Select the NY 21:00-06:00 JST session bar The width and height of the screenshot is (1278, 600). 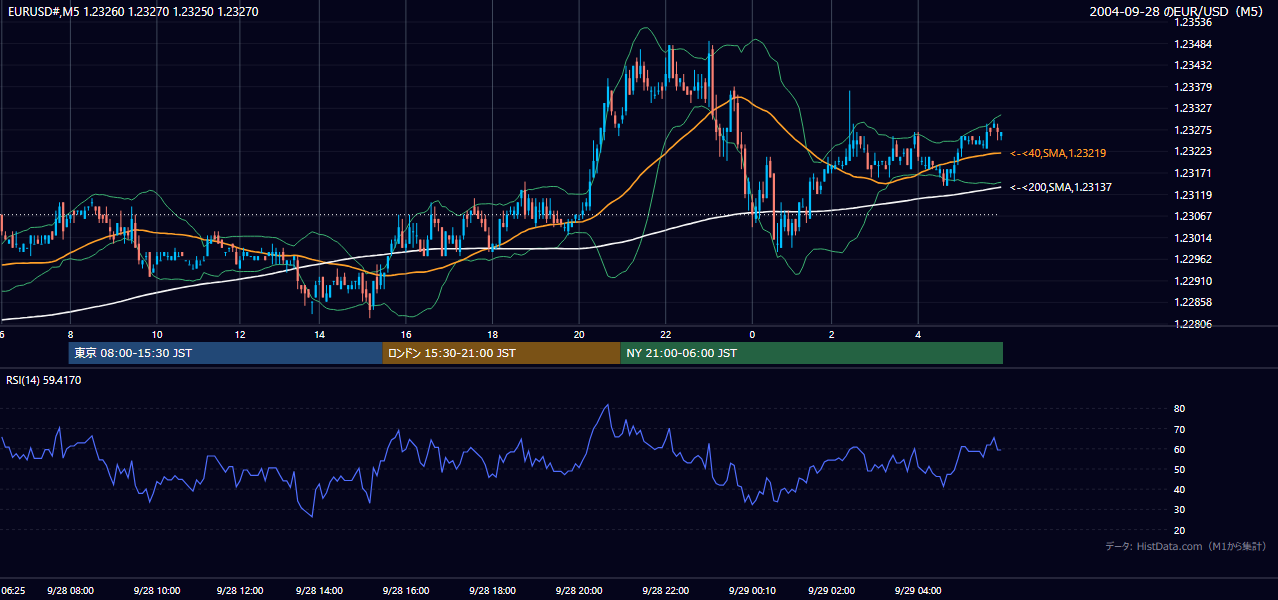(811, 353)
